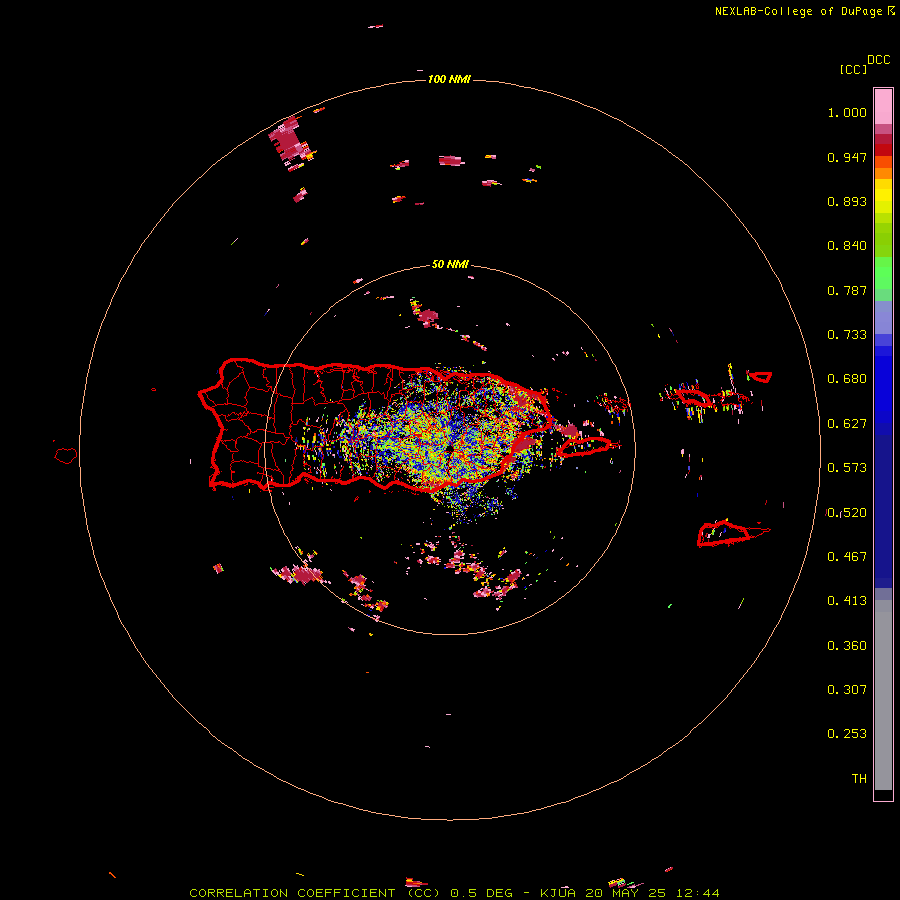
Task: Click the 0.787 scale value
Action: (x=847, y=290)
